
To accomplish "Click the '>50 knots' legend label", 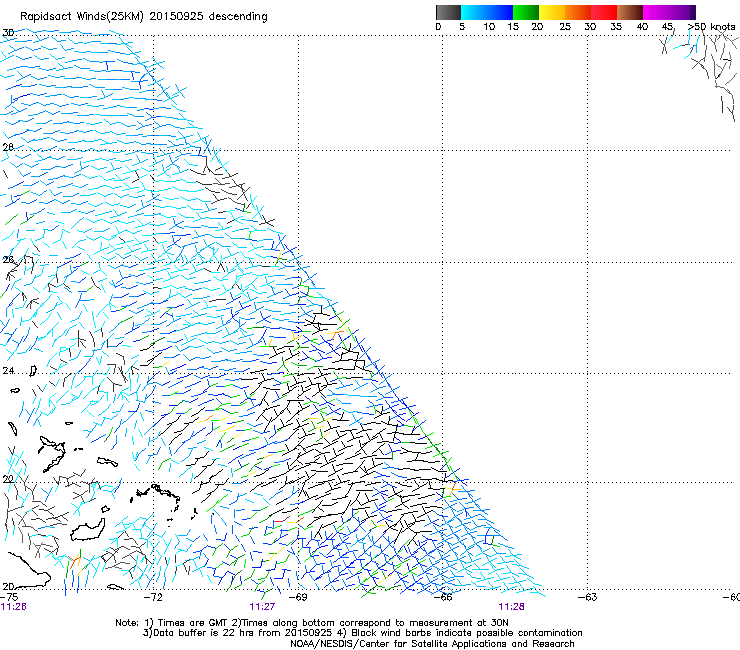I will [x=711, y=26].
